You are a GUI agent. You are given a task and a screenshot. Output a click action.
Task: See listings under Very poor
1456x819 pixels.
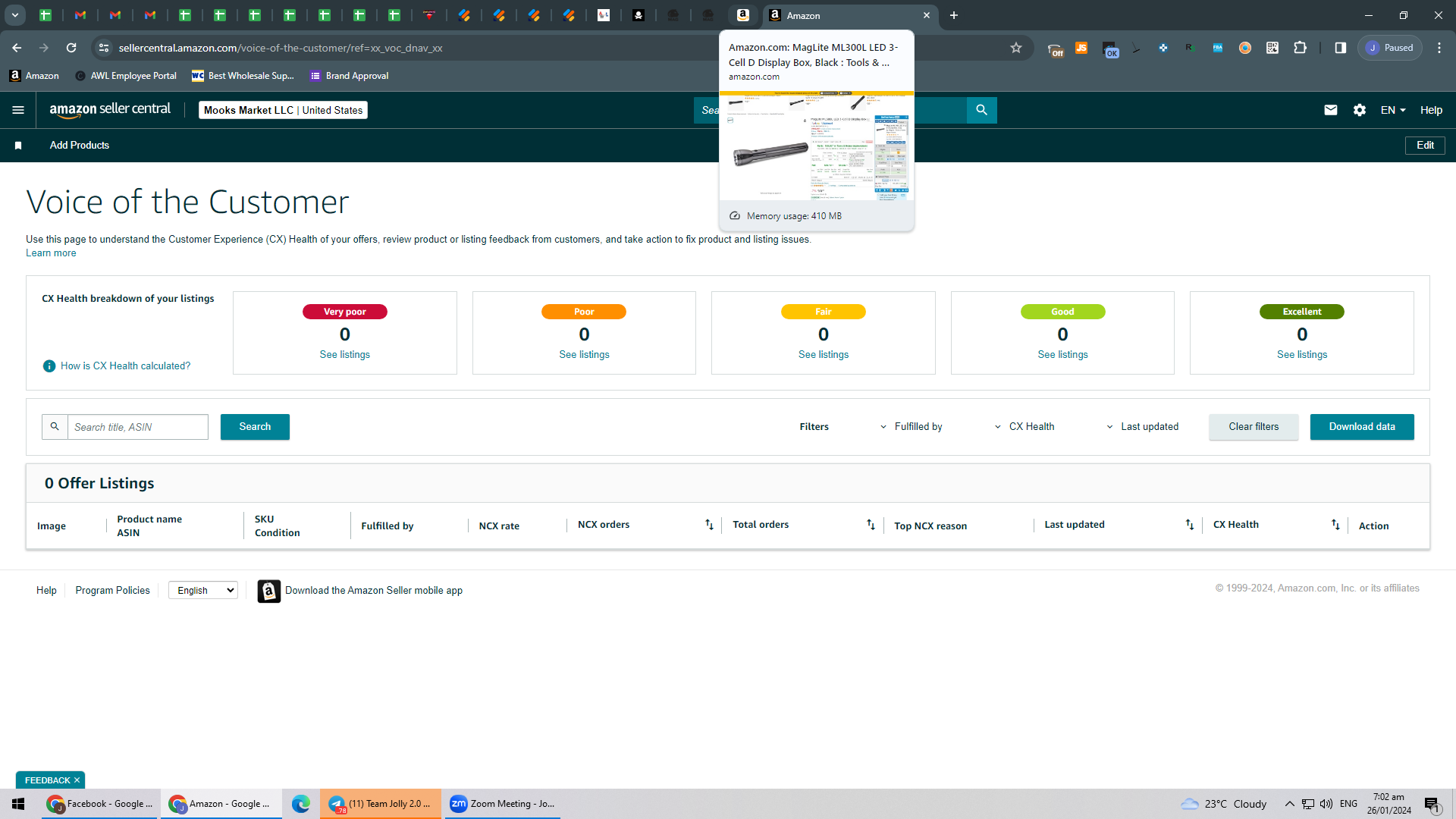coord(345,355)
